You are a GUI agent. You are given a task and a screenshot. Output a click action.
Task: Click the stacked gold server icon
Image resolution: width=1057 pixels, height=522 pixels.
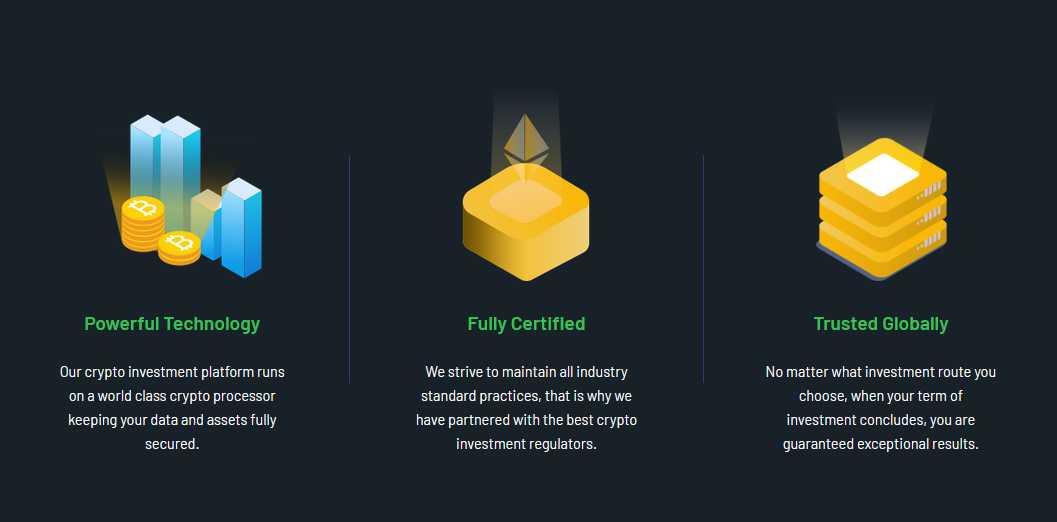point(882,209)
